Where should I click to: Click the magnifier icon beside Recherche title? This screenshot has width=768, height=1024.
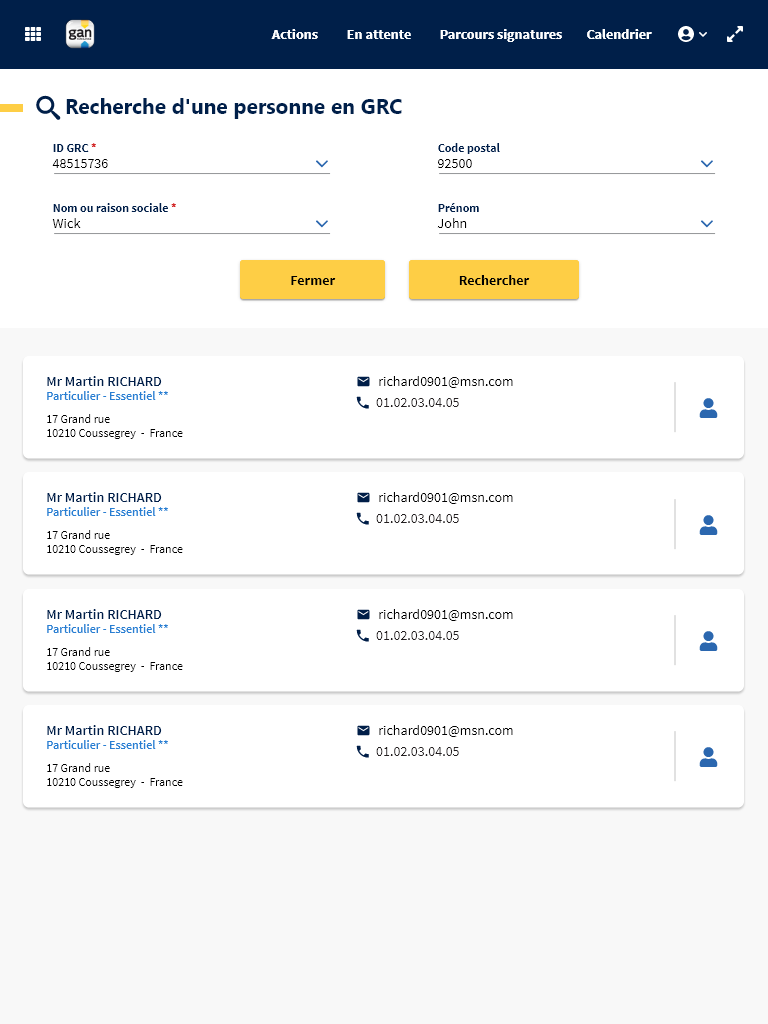(x=48, y=107)
